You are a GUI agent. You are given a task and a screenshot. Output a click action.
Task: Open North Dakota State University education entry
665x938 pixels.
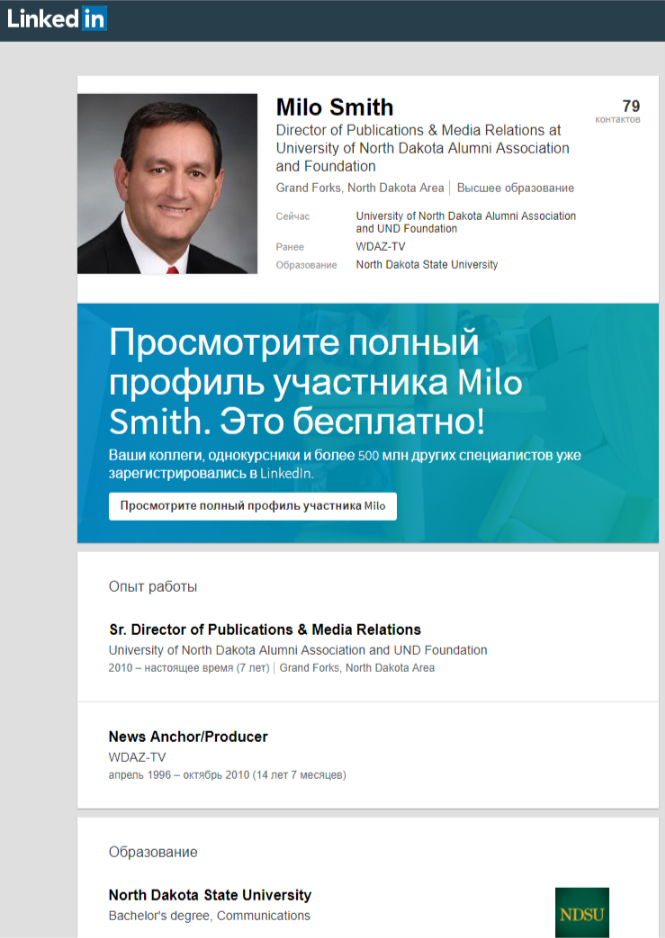210,895
